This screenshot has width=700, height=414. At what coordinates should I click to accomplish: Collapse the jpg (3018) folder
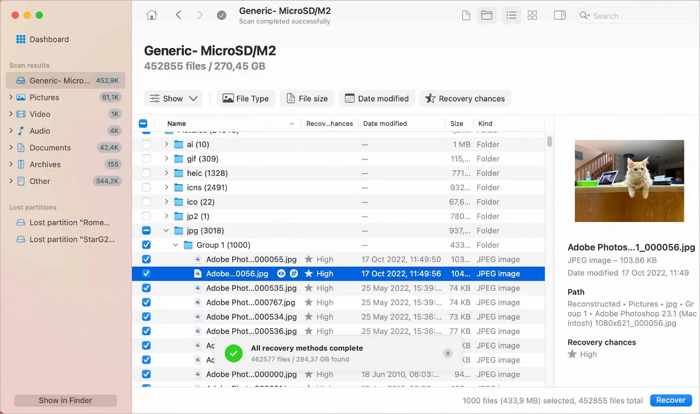(166, 230)
